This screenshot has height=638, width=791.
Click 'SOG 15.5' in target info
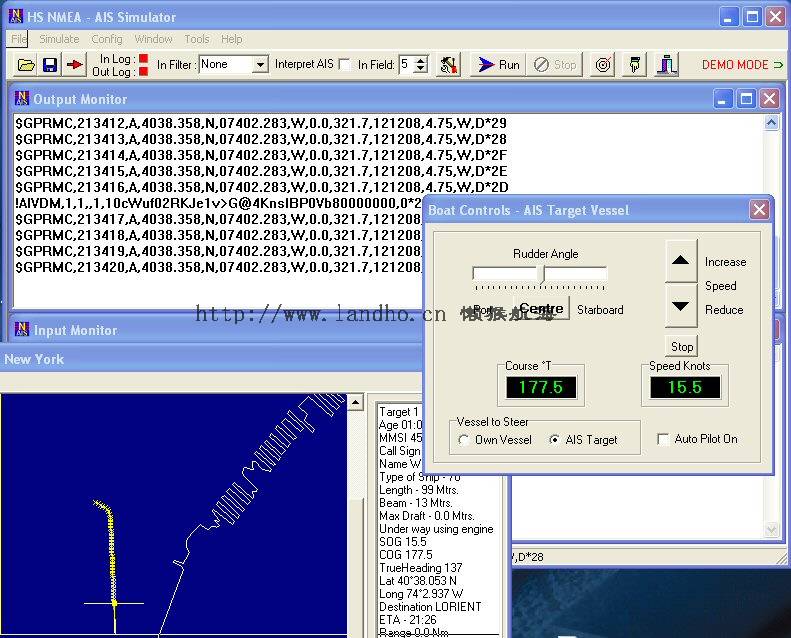(x=403, y=542)
